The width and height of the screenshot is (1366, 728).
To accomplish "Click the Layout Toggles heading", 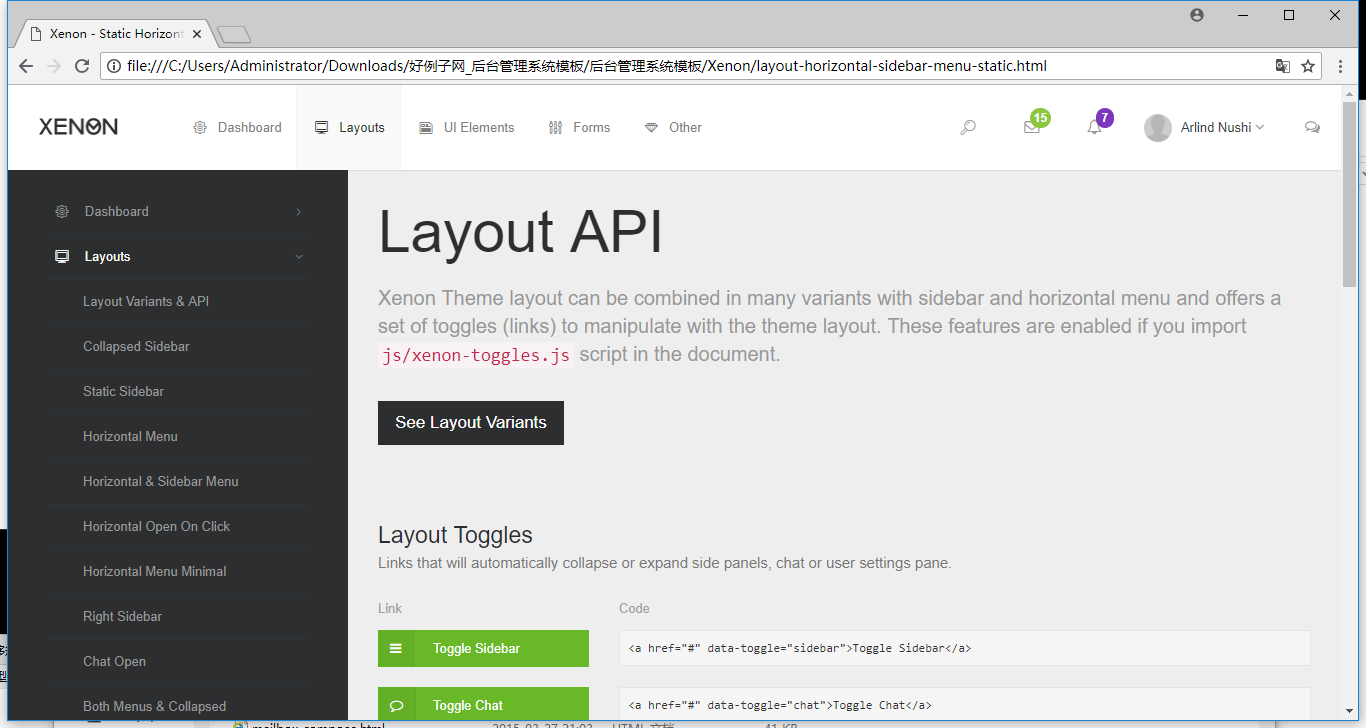I will (x=455, y=535).
